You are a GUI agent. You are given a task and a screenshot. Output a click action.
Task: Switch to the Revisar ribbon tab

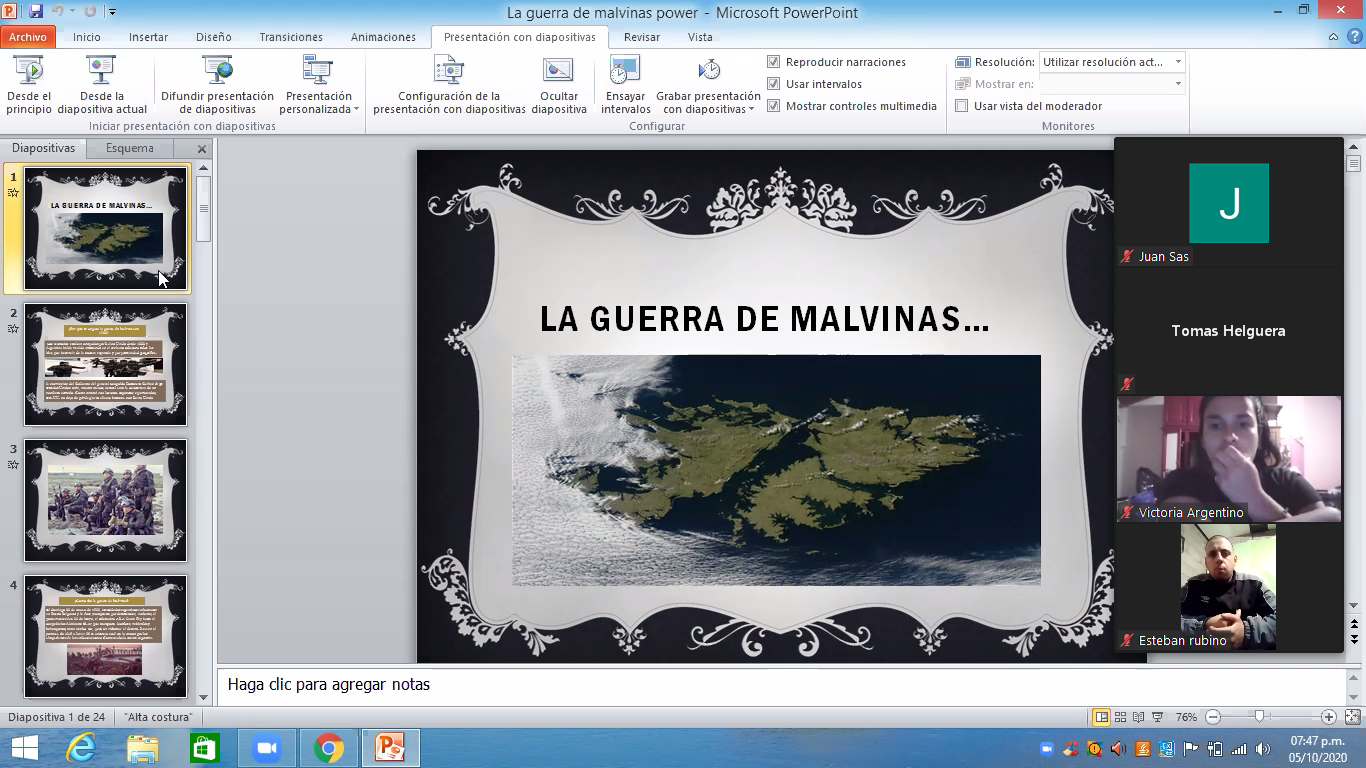[641, 37]
